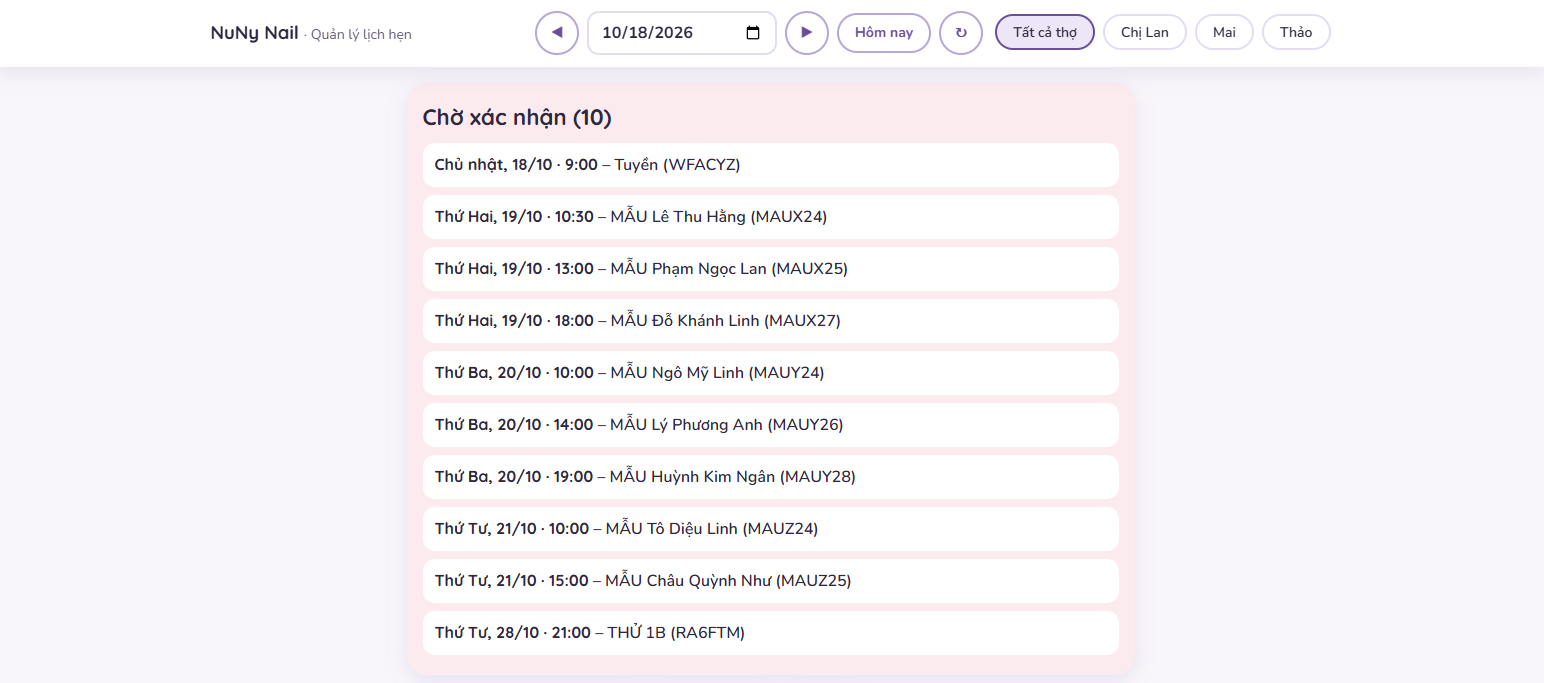1544x683 pixels.
Task: Click the date field showing 10/18/2026
Action: 682,33
